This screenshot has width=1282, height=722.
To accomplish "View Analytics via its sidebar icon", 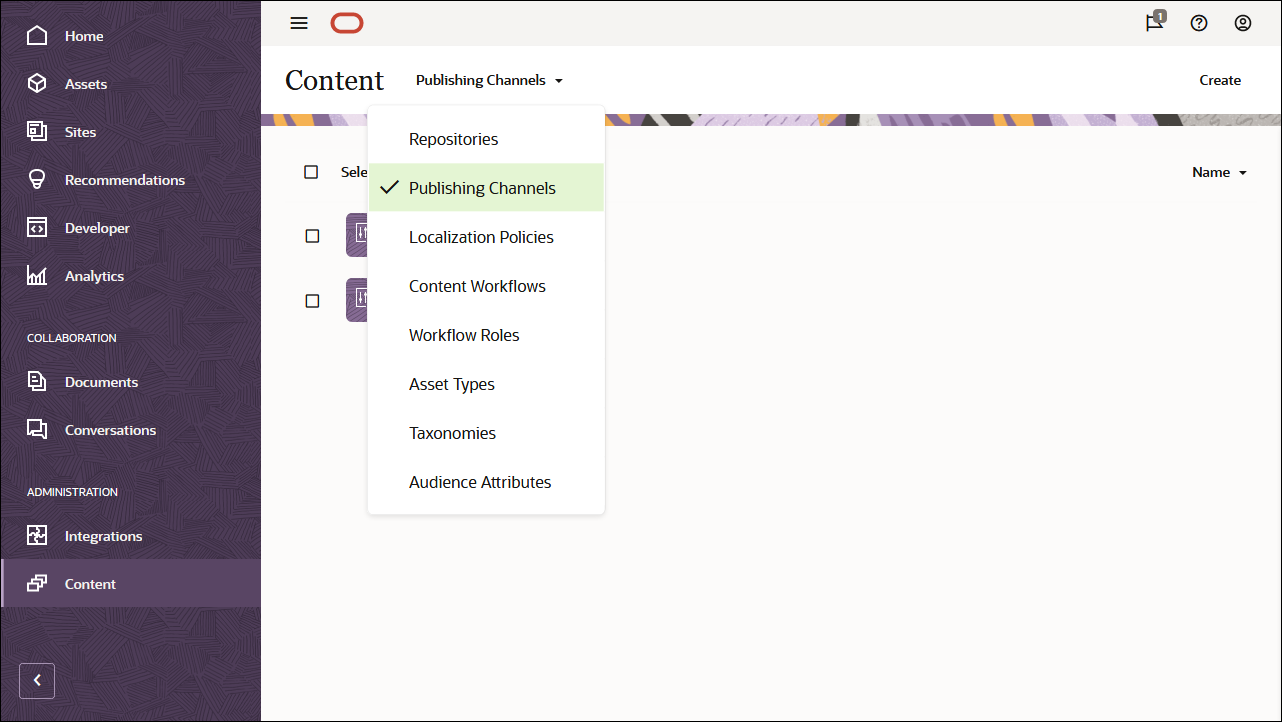I will click(x=94, y=275).
